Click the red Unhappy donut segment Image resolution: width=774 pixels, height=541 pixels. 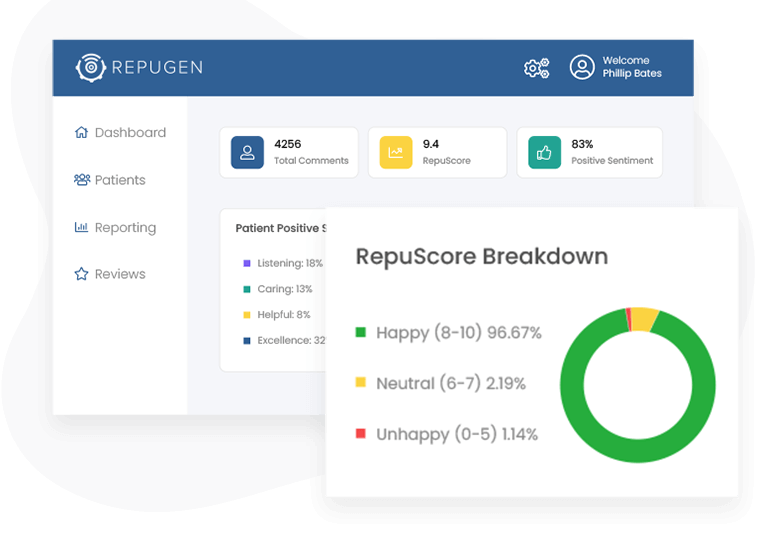[x=628, y=320]
